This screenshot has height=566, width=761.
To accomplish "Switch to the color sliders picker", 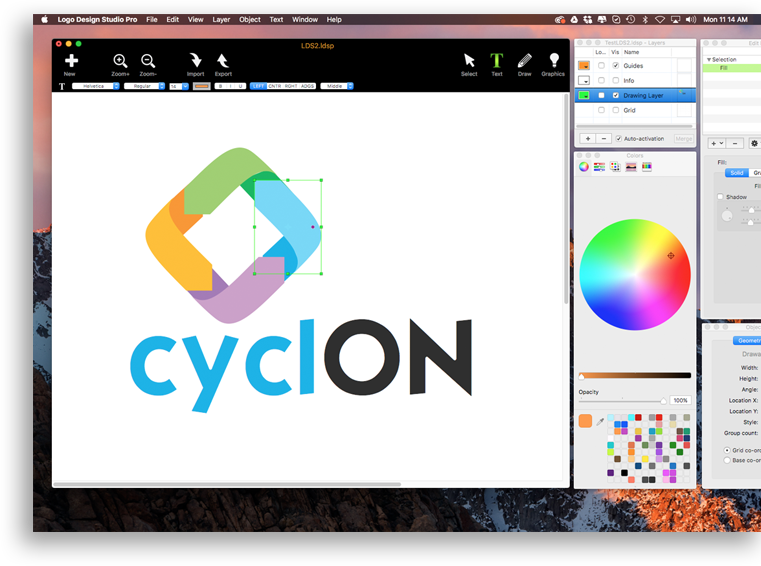I will pyautogui.click(x=599, y=167).
